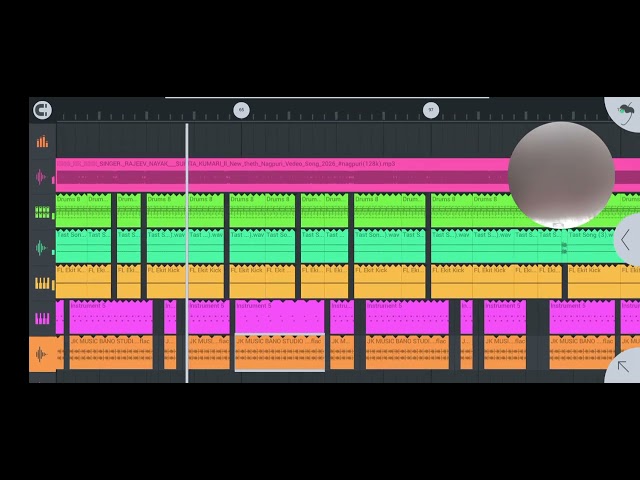Select the 'JK MUSIC BAND ...flac' orange clip
The image size is (640, 480).
(582, 353)
